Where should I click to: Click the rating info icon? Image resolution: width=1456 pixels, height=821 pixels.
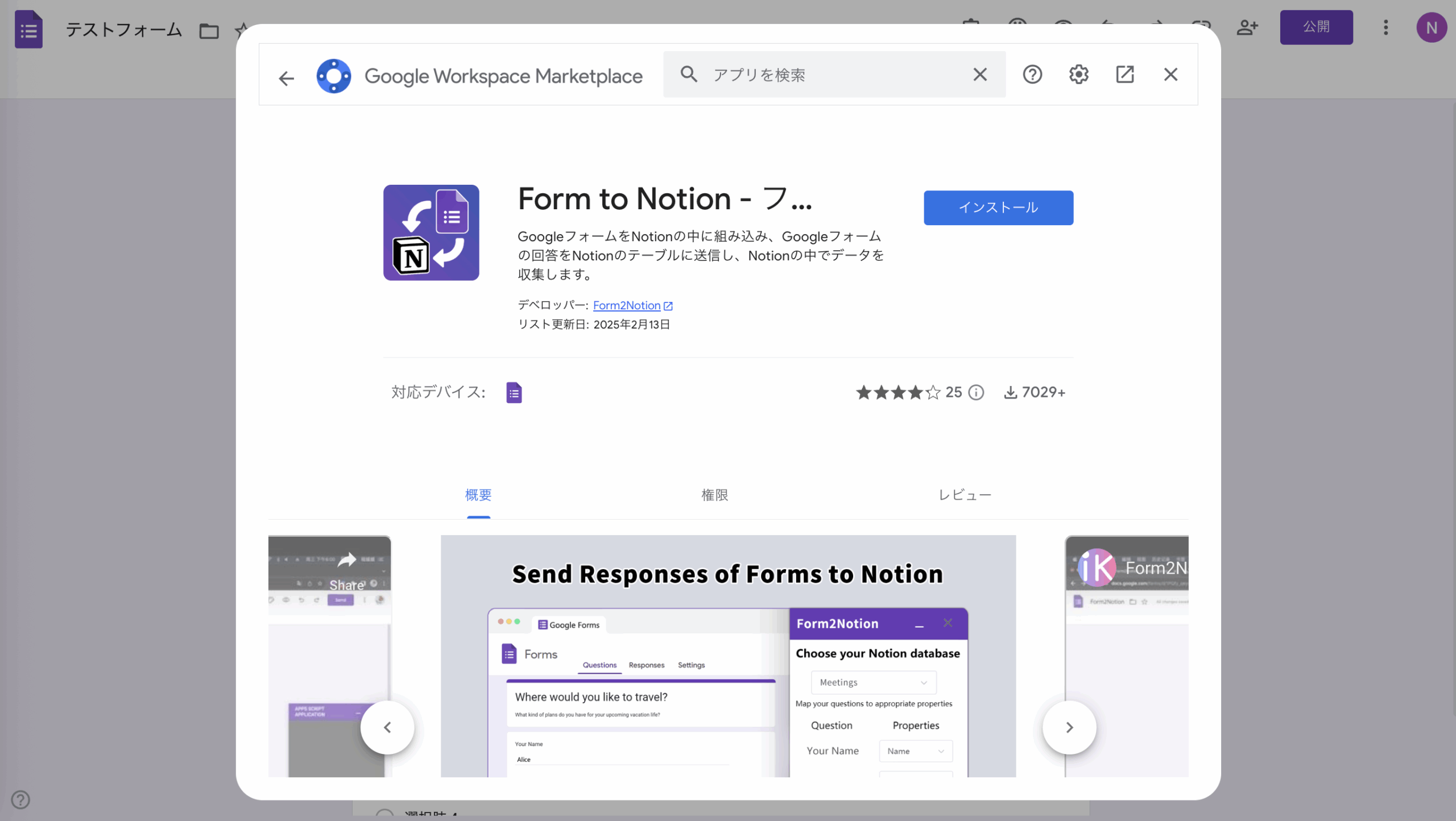976,392
